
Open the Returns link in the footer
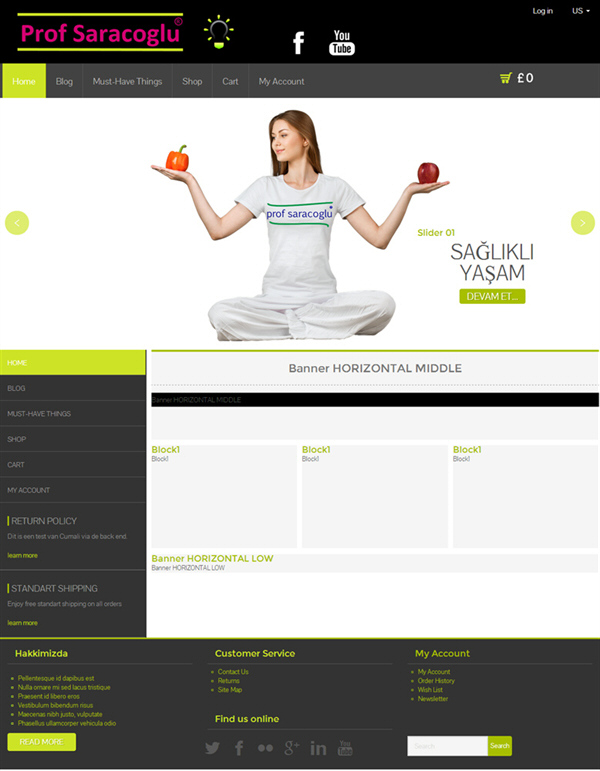pyautogui.click(x=229, y=681)
